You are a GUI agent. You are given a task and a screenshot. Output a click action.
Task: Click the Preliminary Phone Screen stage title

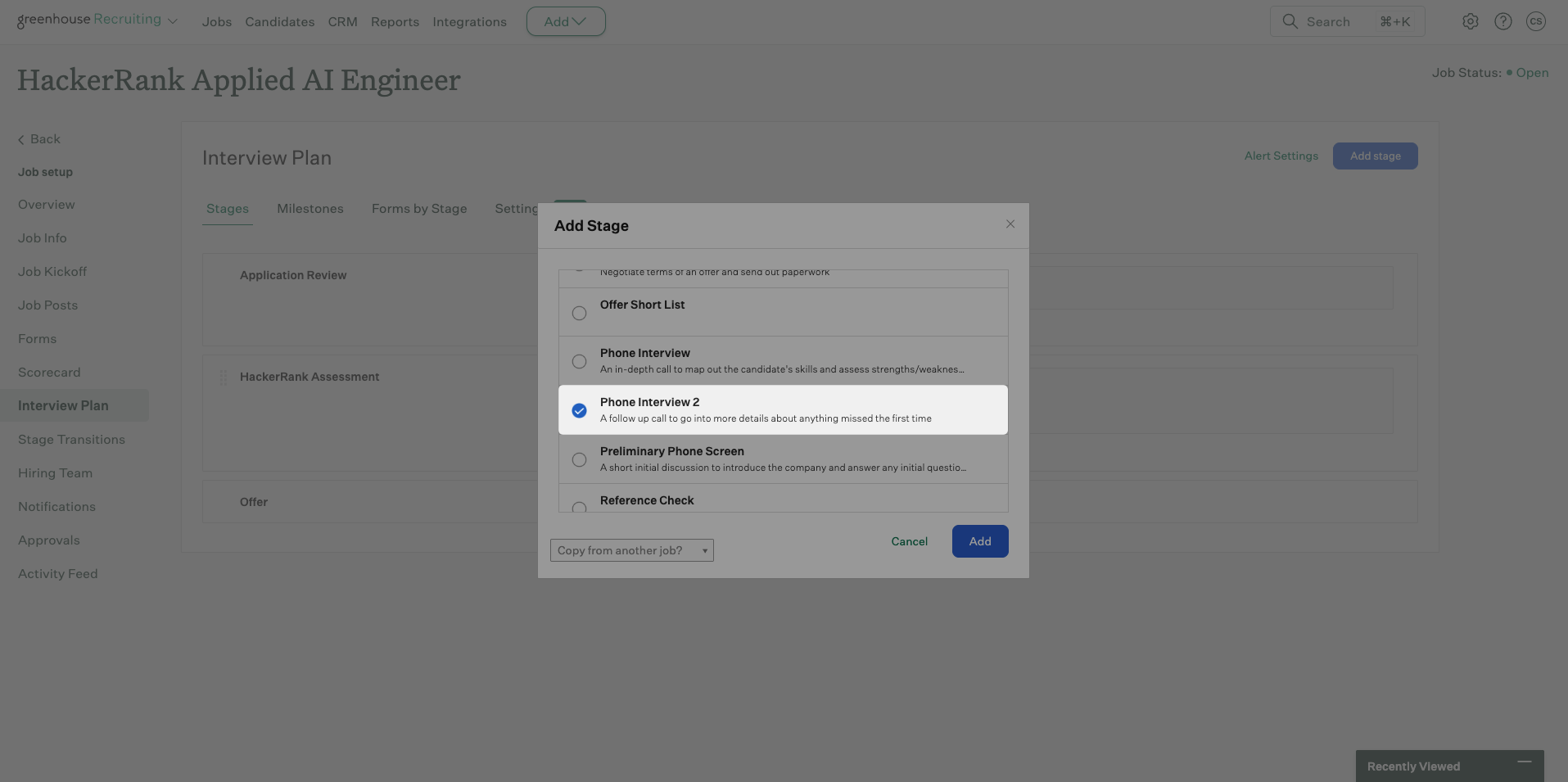point(672,451)
